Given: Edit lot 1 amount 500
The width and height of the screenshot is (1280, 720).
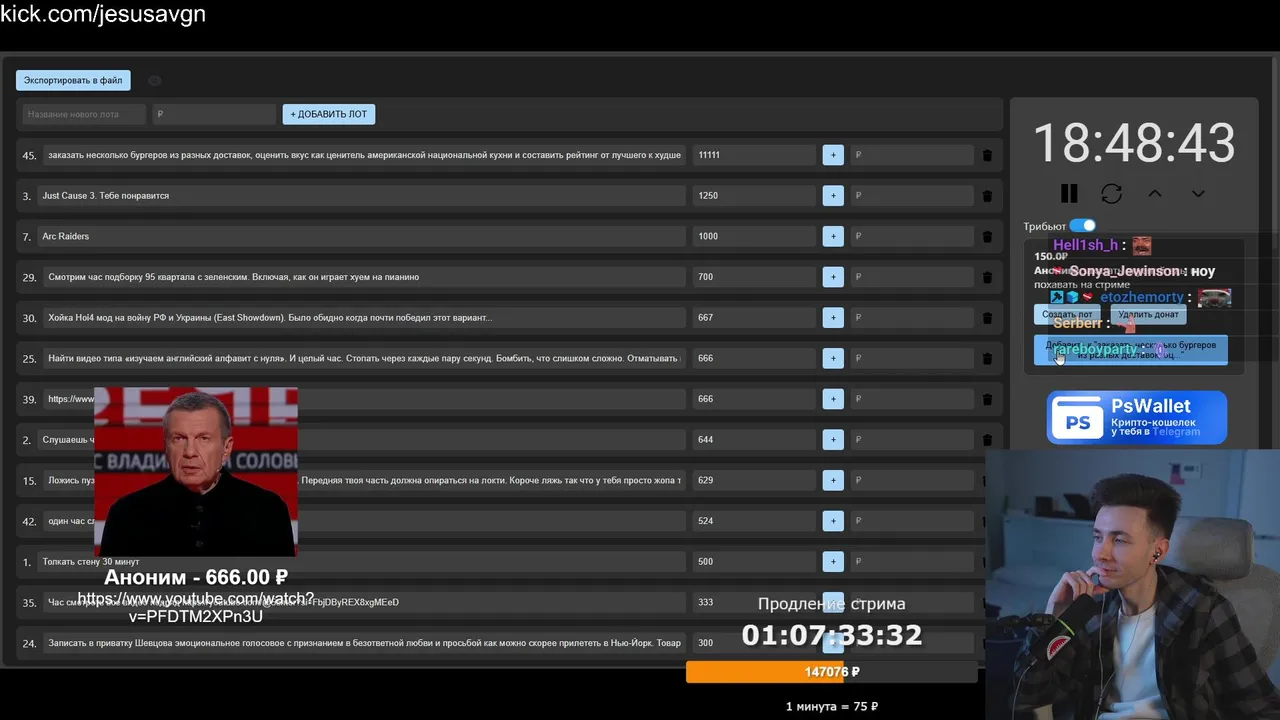Looking at the screenshot, I should tap(754, 561).
